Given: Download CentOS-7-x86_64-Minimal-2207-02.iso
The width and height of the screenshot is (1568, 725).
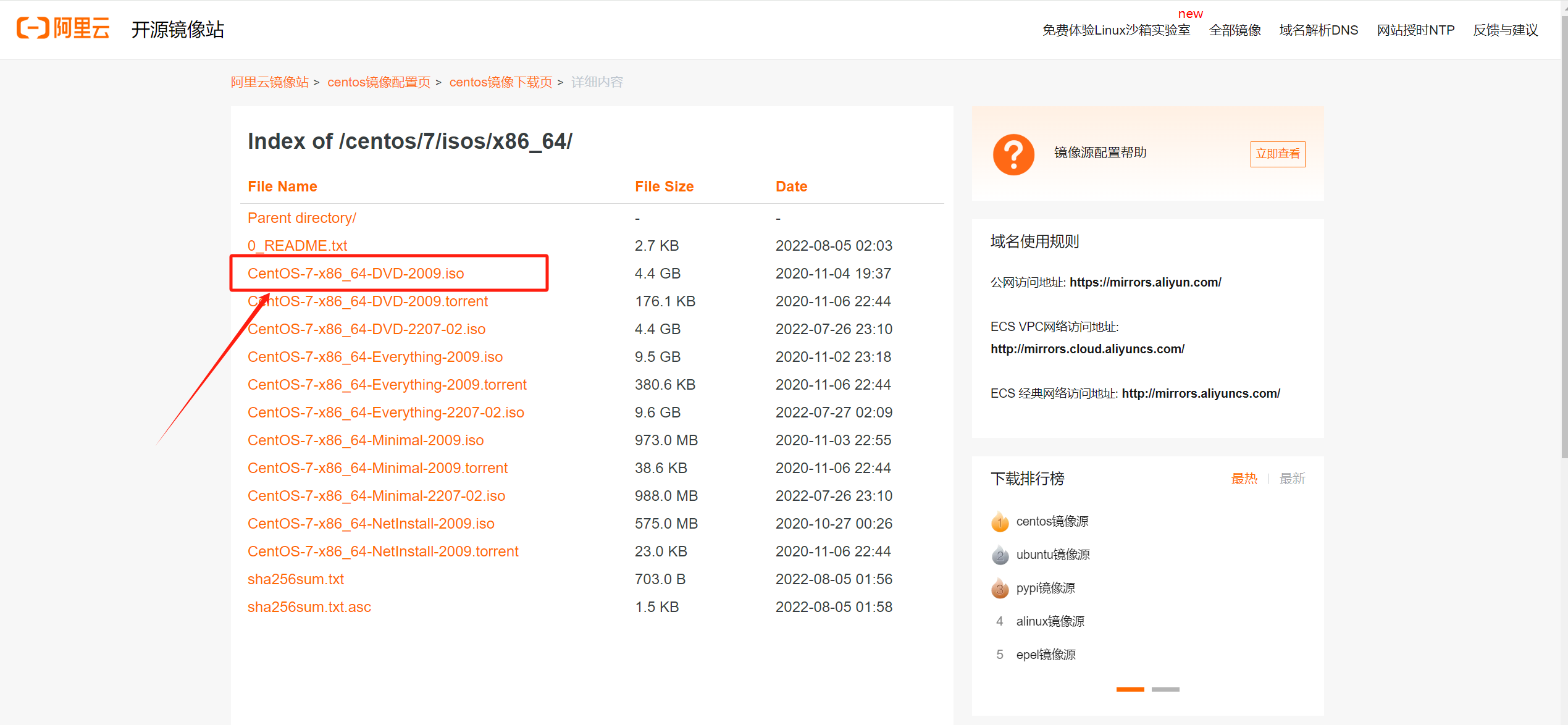Looking at the screenshot, I should [376, 496].
